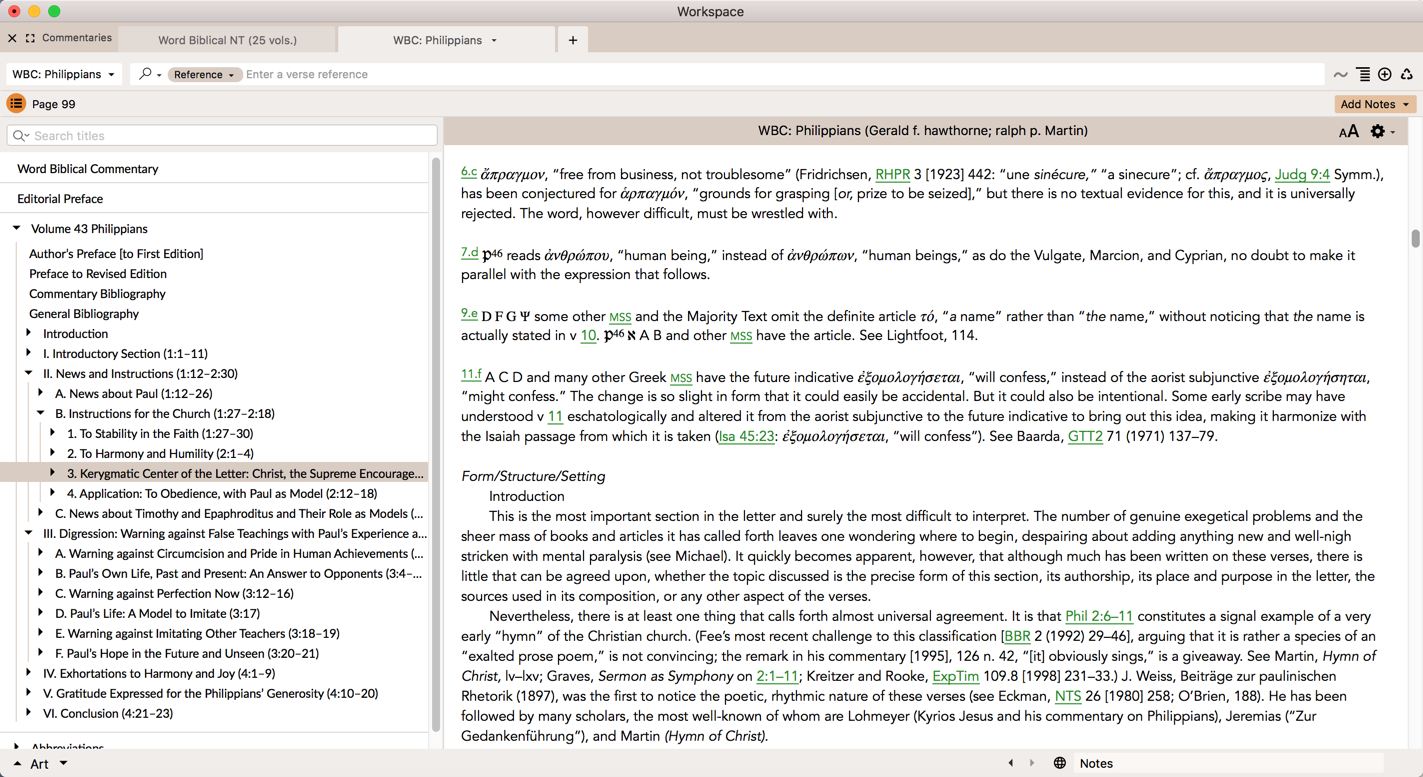Open the Judg 9:4 reference link
1423x777 pixels.
coord(1301,174)
